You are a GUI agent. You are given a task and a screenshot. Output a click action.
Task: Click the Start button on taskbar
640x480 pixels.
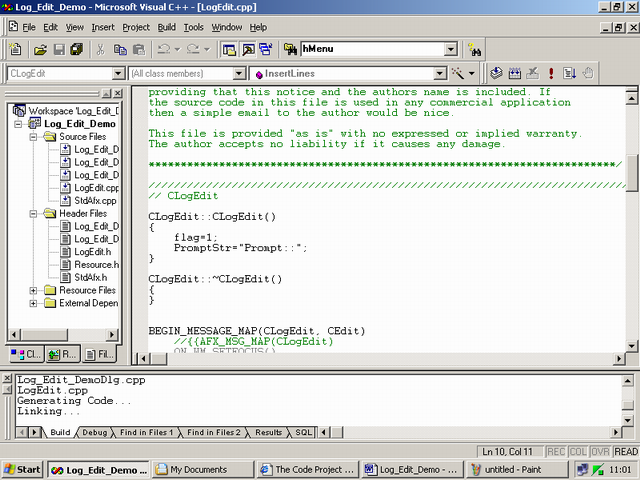pyautogui.click(x=23, y=470)
